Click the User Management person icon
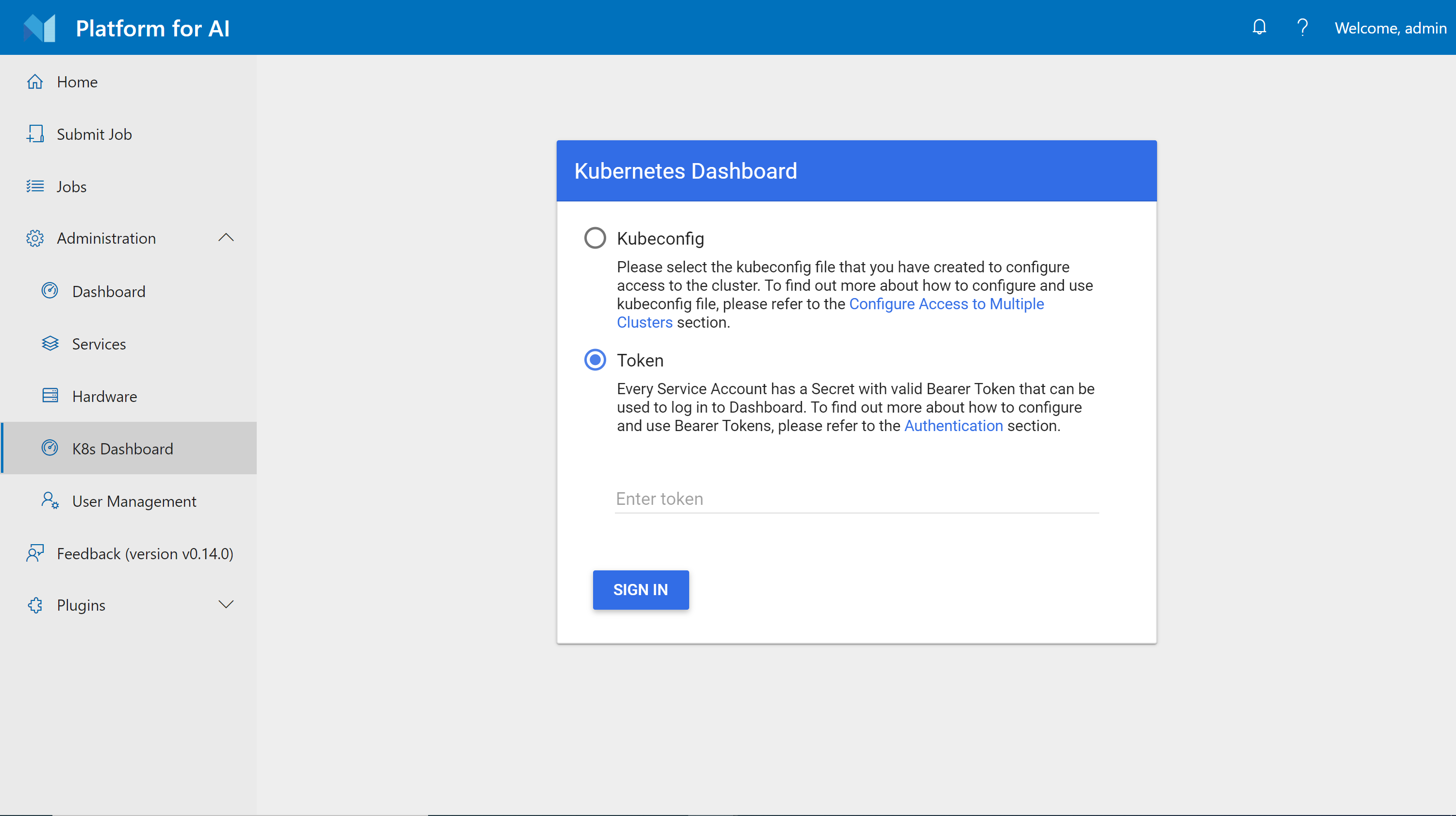This screenshot has height=816, width=1456. click(50, 500)
